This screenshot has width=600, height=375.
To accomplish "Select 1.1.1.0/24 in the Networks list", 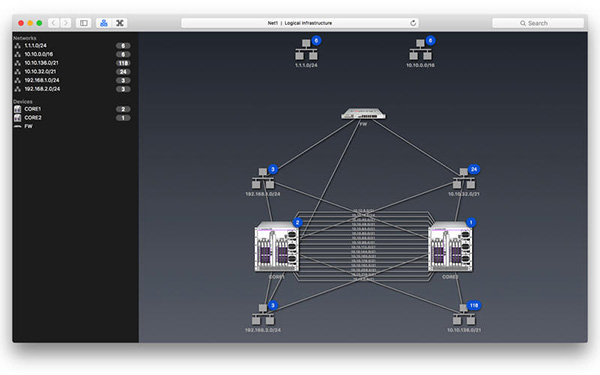I will point(72,46).
